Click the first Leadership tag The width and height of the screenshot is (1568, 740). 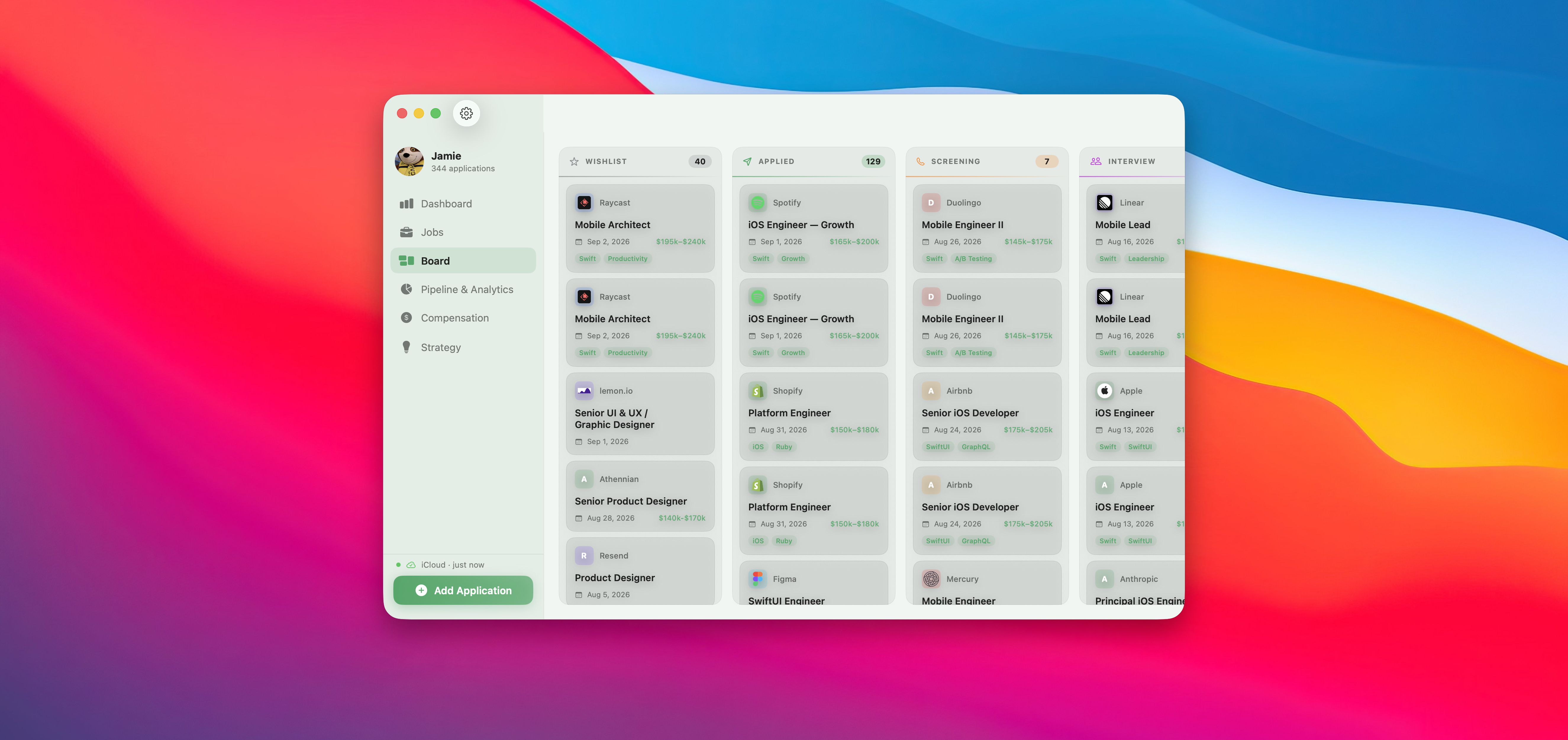tap(1146, 259)
